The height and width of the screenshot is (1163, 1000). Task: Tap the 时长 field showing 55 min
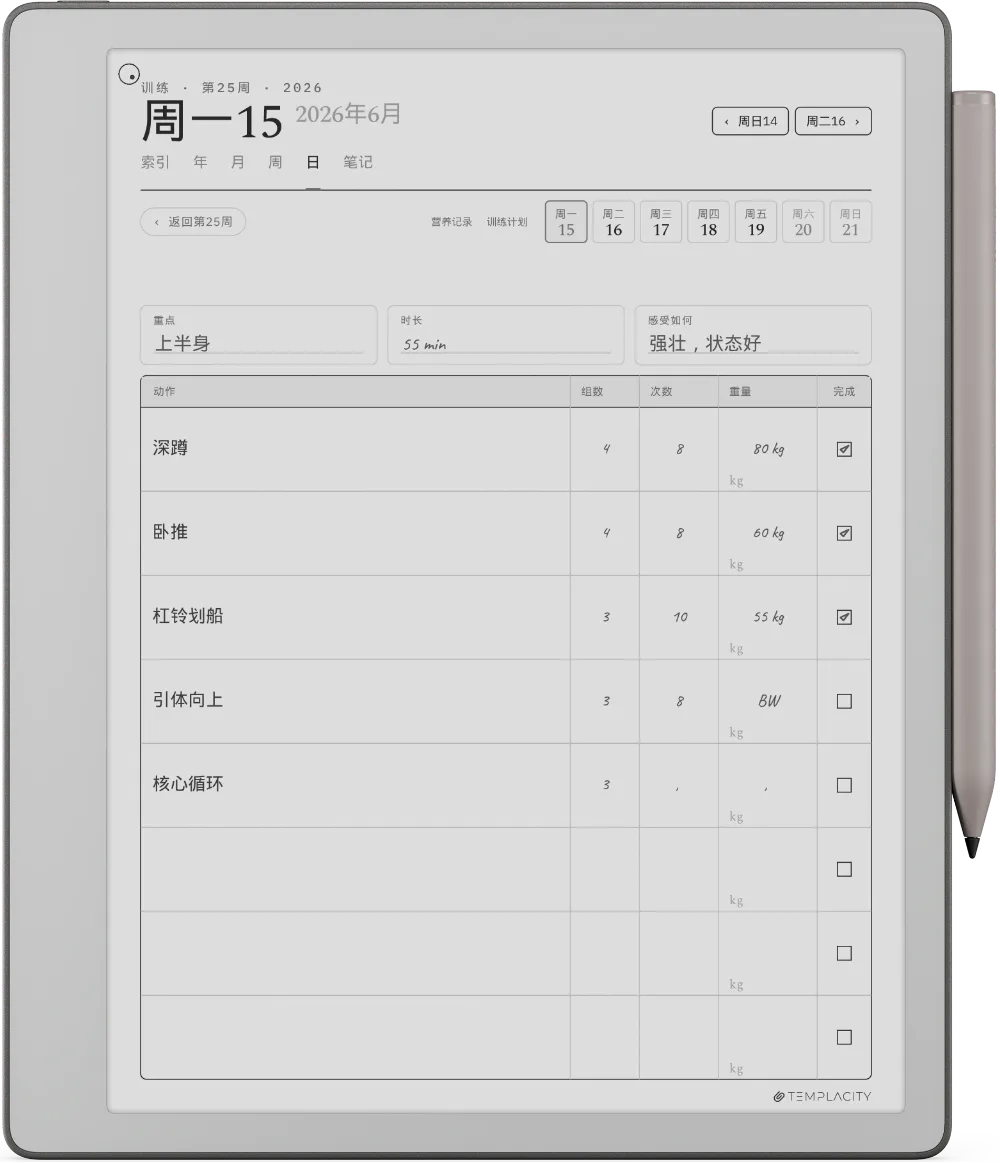pyautogui.click(x=506, y=335)
